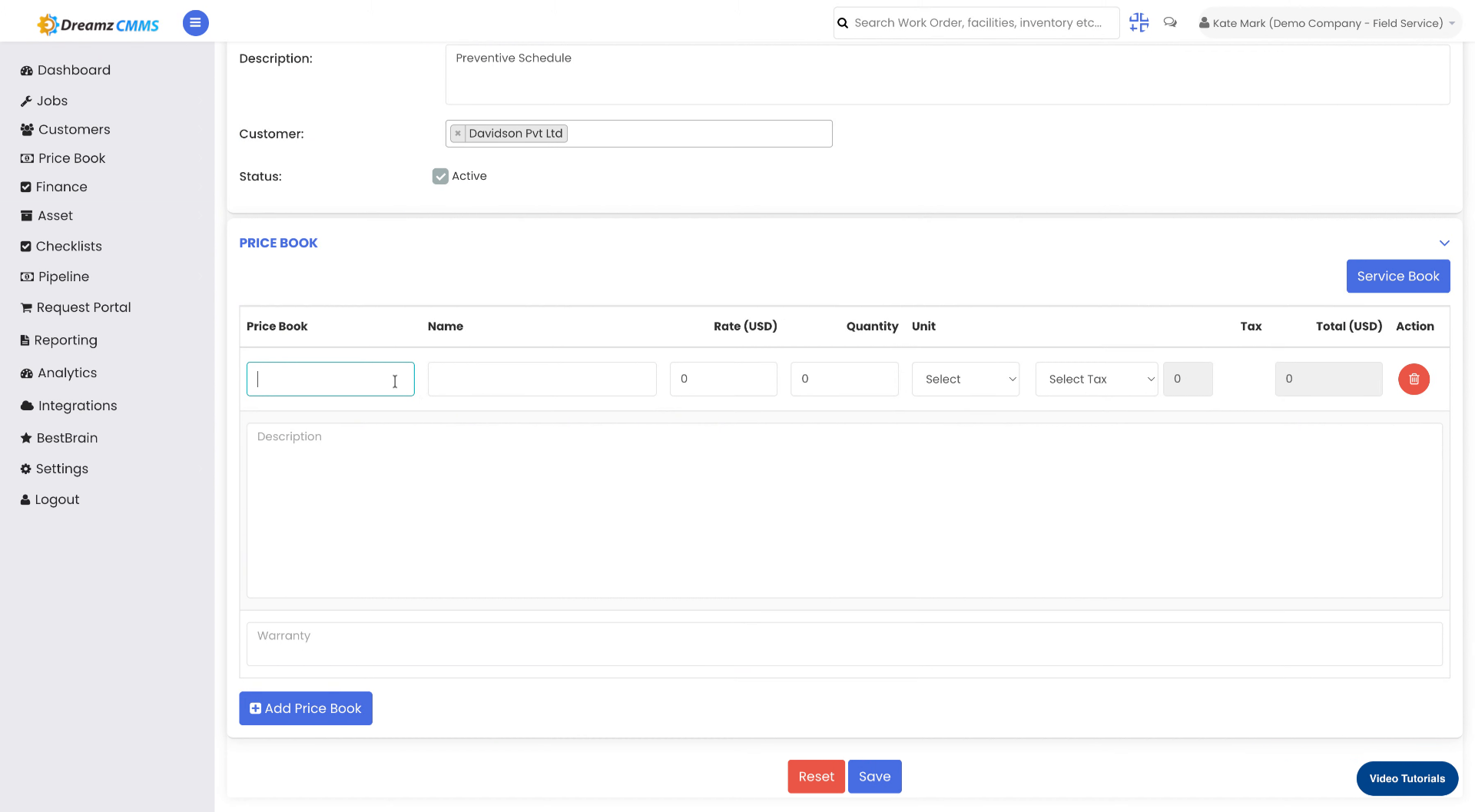Click the PRICE BOOK section heading
This screenshot has width=1475, height=812.
tap(278, 244)
